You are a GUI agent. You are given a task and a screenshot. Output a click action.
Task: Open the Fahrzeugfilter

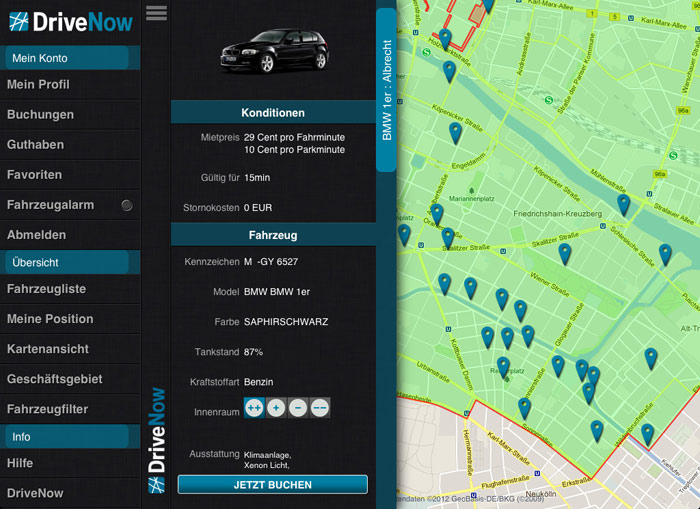pos(70,409)
